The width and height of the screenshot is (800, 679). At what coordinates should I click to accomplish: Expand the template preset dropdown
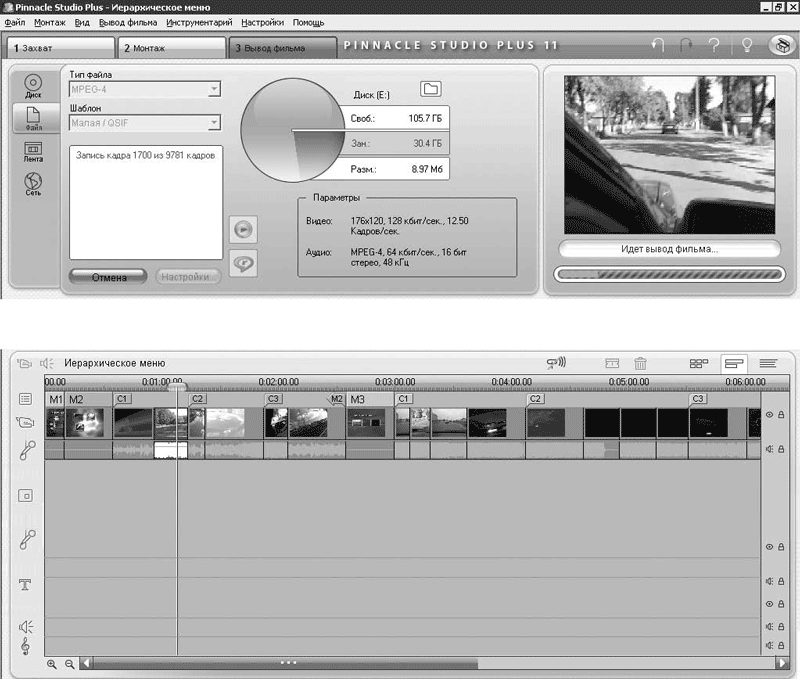(214, 123)
